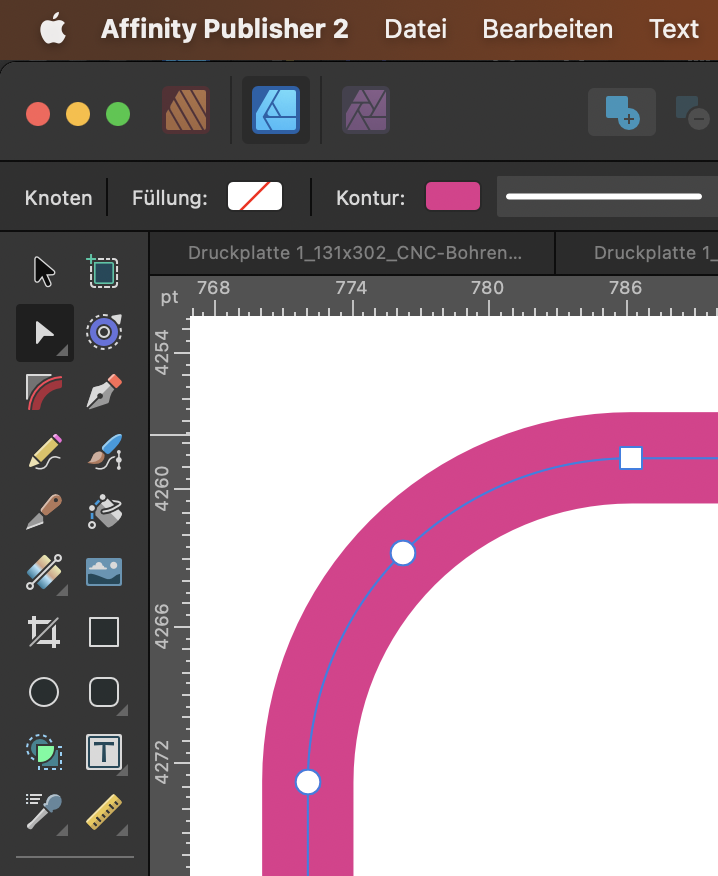This screenshot has width=718, height=876.
Task: Open the Affinity Publisher 2 menu
Action: tap(225, 29)
